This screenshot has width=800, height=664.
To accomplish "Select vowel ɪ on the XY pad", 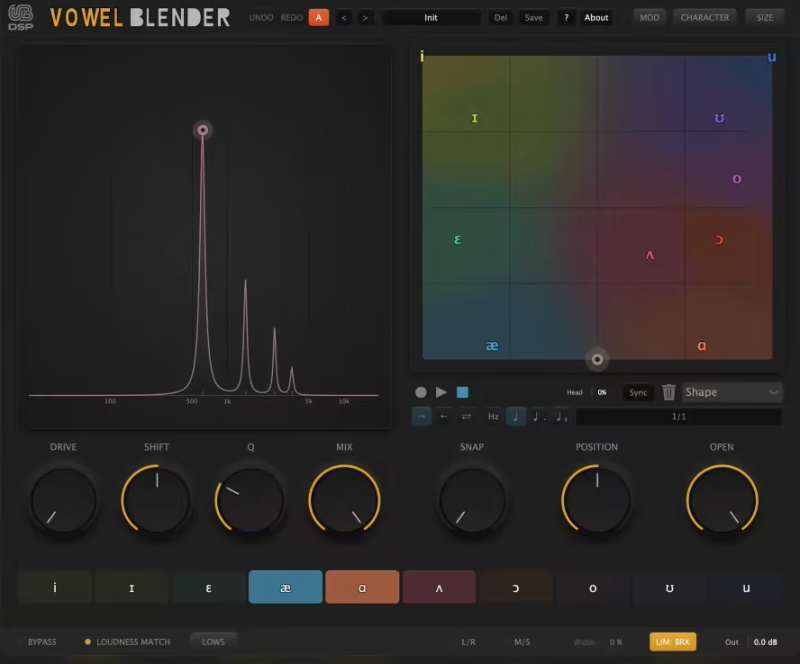I will (x=474, y=118).
